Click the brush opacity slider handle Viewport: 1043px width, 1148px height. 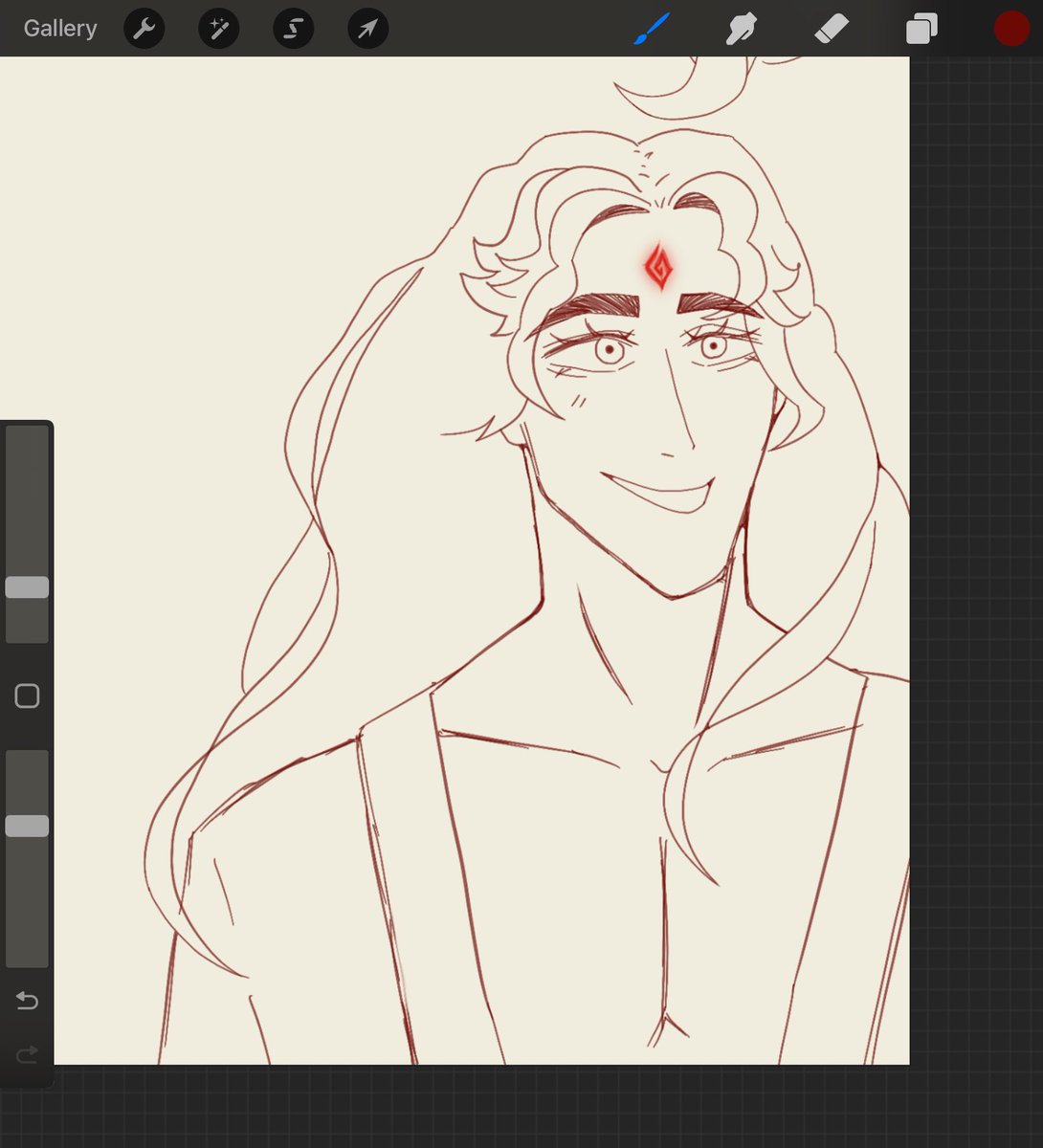27,826
